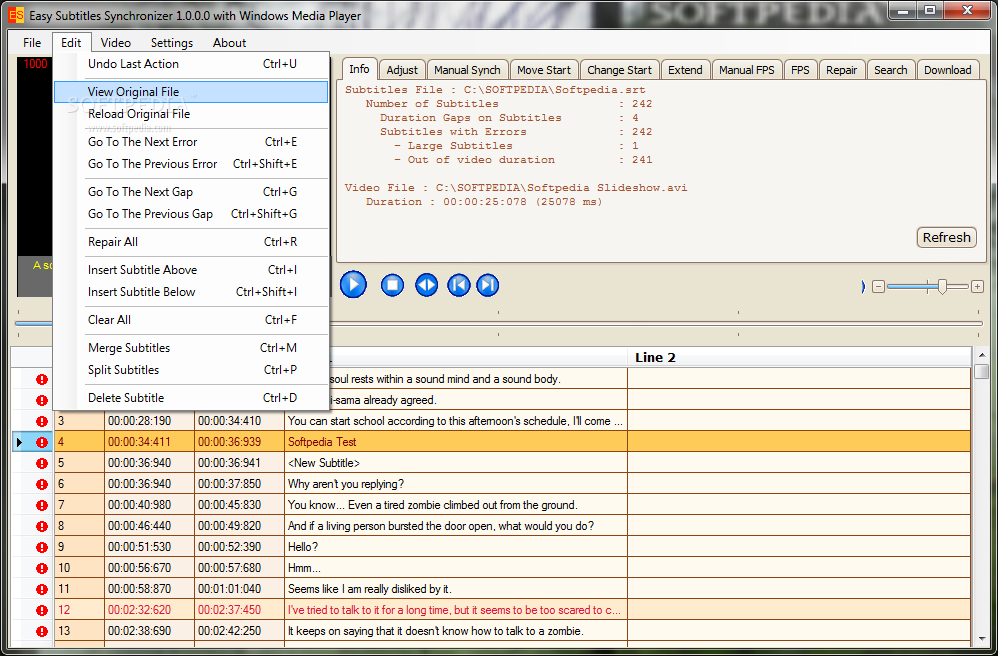
Task: Click error icon on 'already agreed' row
Action: [x=42, y=400]
